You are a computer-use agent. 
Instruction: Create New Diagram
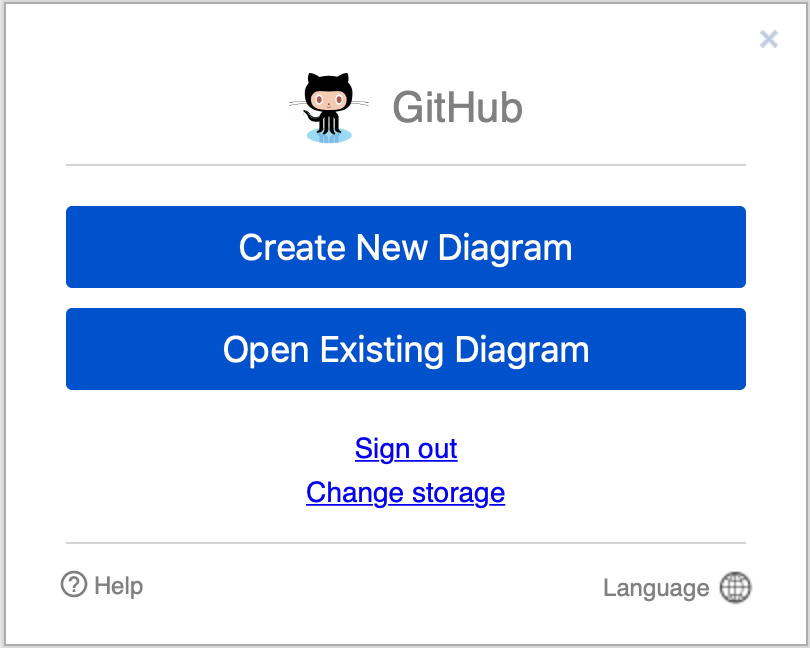coord(405,247)
